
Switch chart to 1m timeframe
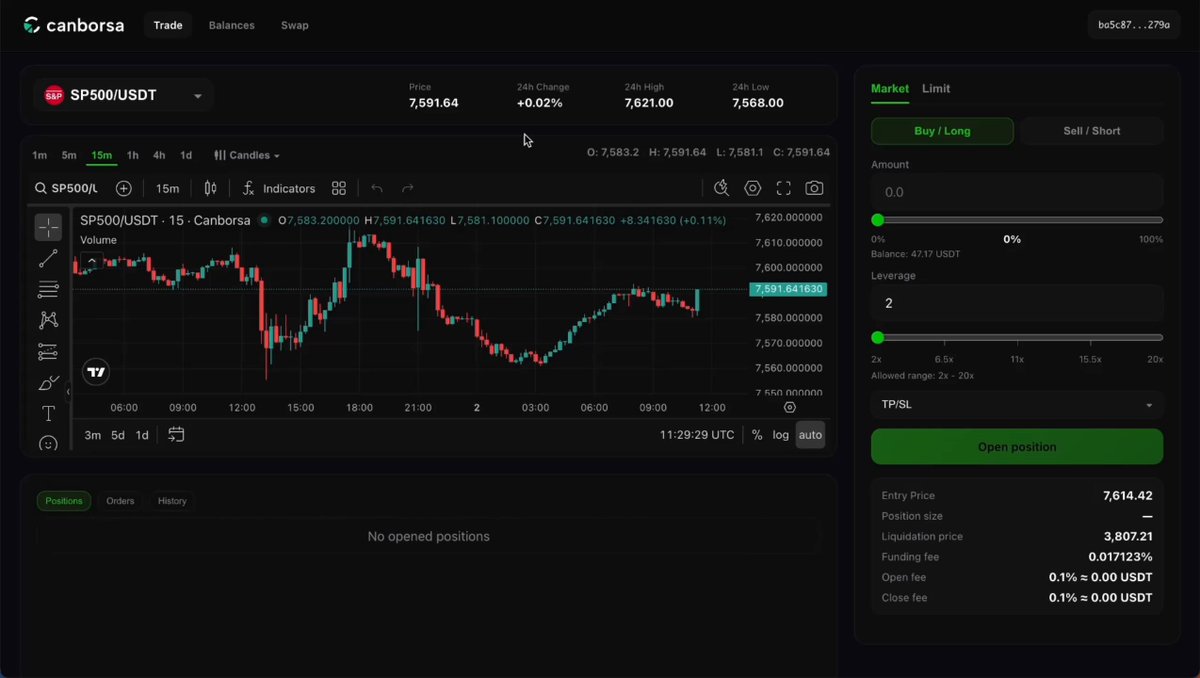pos(40,155)
